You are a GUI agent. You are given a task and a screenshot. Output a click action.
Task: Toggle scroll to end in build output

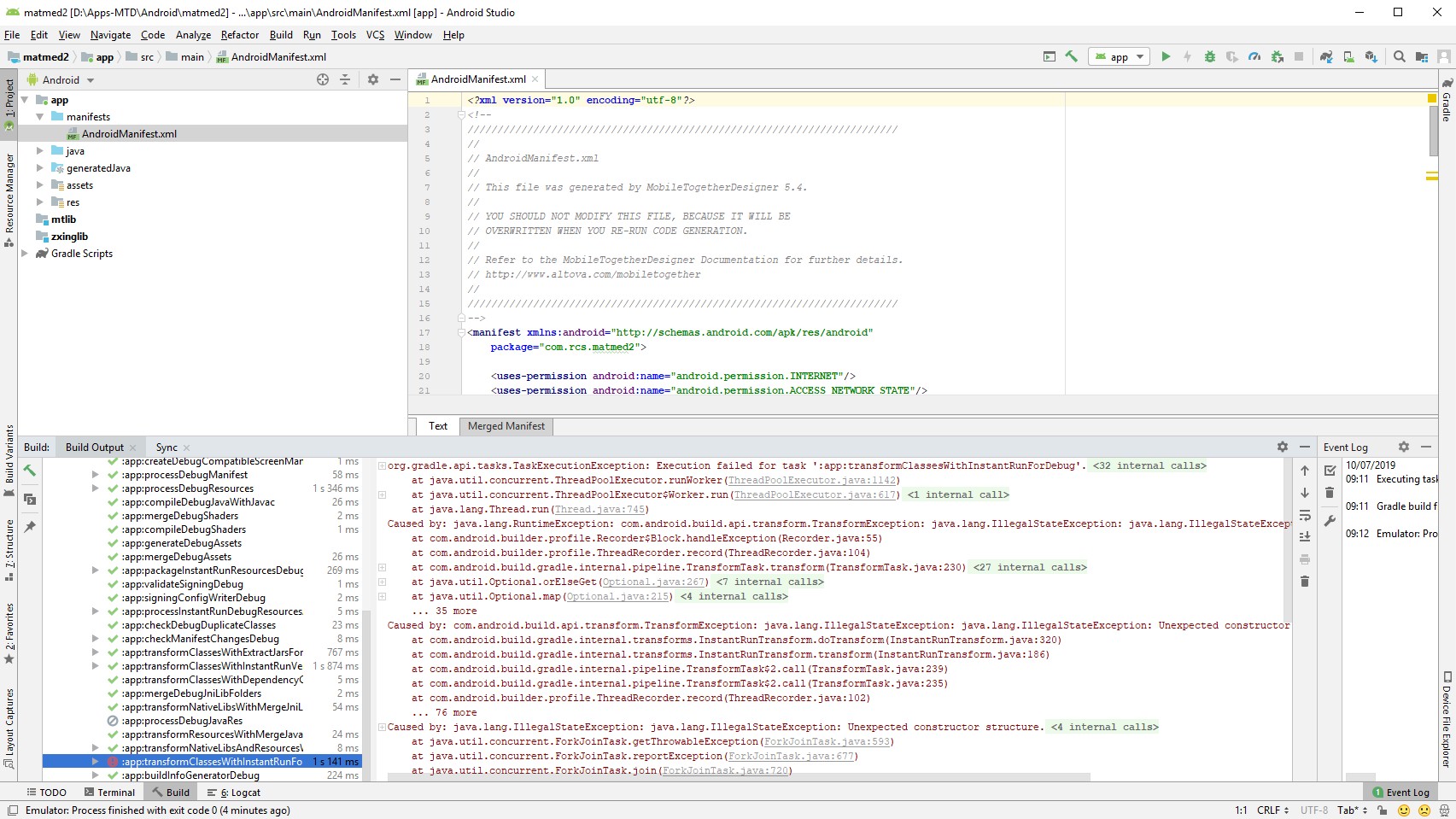pyautogui.click(x=1305, y=537)
